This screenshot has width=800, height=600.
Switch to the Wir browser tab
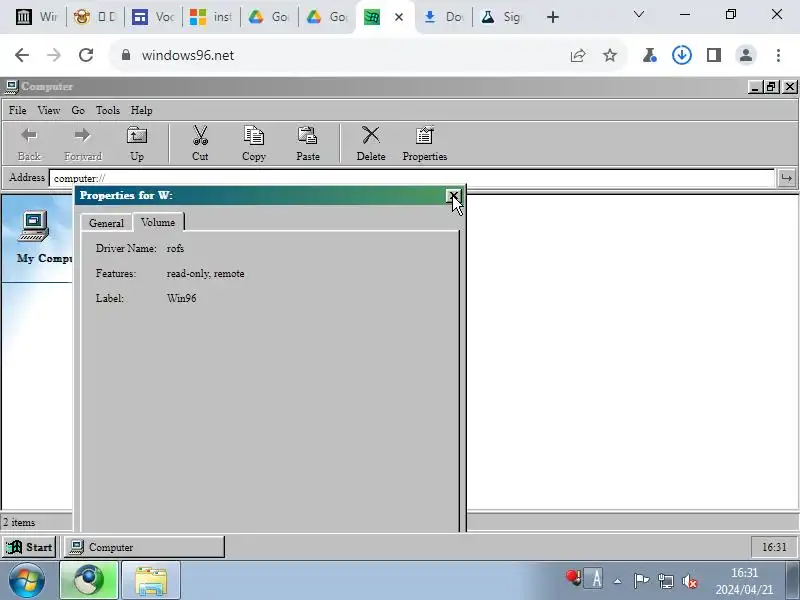pyautogui.click(x=37, y=17)
